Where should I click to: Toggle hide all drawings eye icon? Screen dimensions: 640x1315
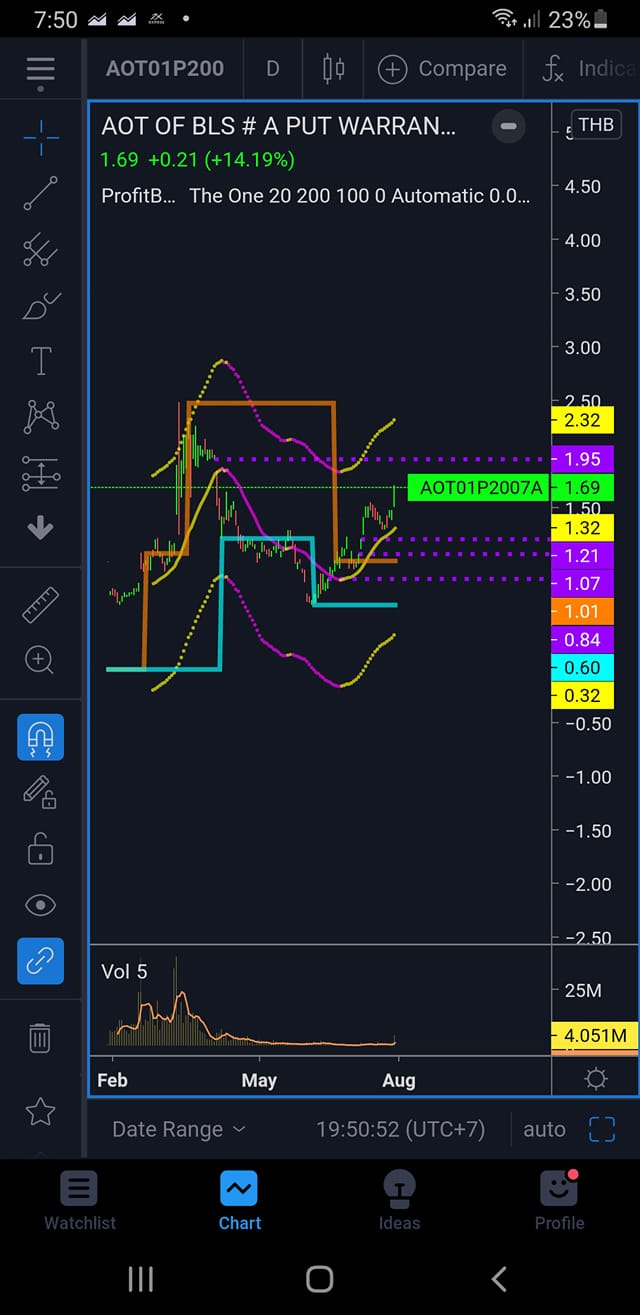click(x=40, y=905)
